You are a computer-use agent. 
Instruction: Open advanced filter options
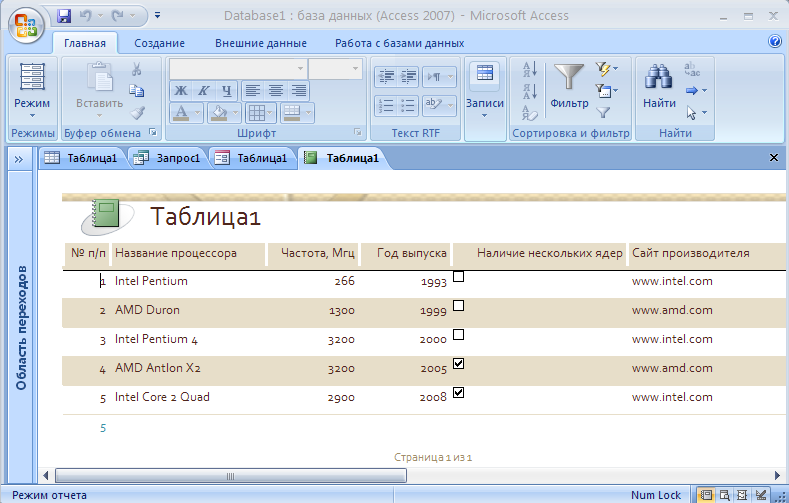[x=606, y=91]
